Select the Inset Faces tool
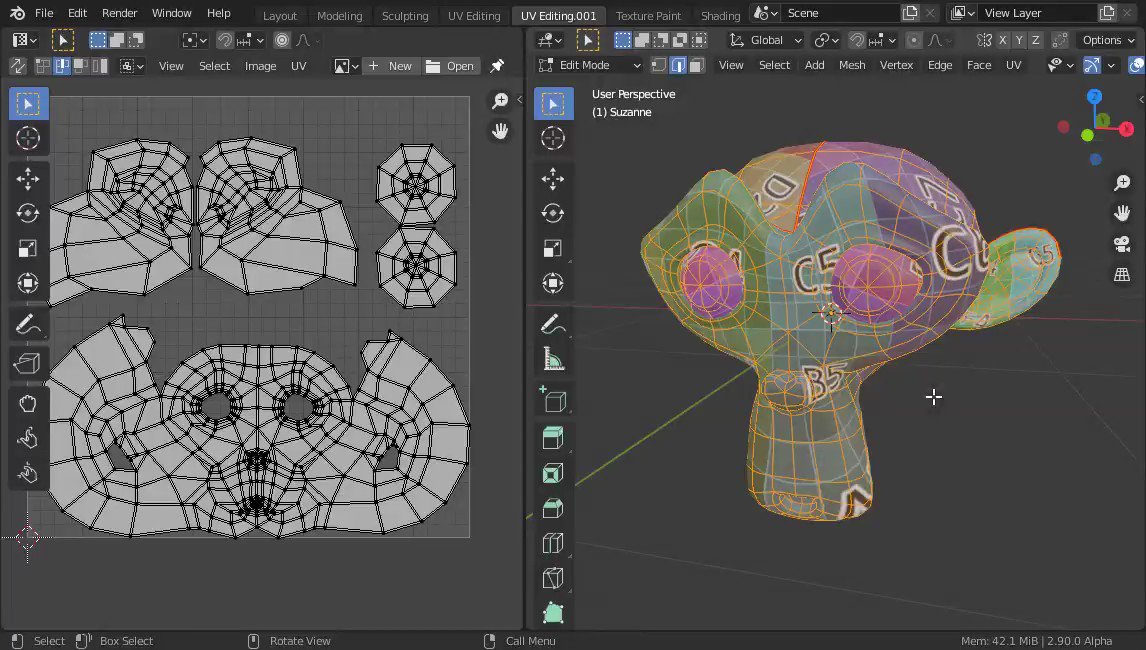Image resolution: width=1146 pixels, height=650 pixels. point(553,473)
